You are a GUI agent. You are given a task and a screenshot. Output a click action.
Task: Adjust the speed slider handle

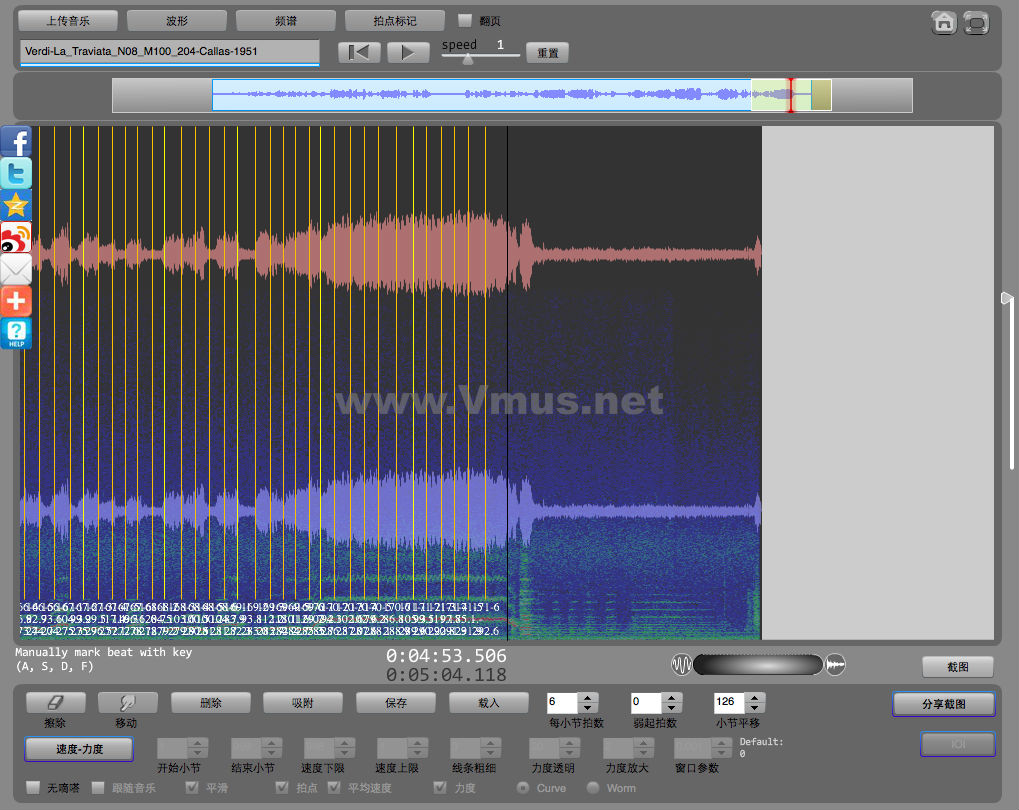pyautogui.click(x=468, y=59)
